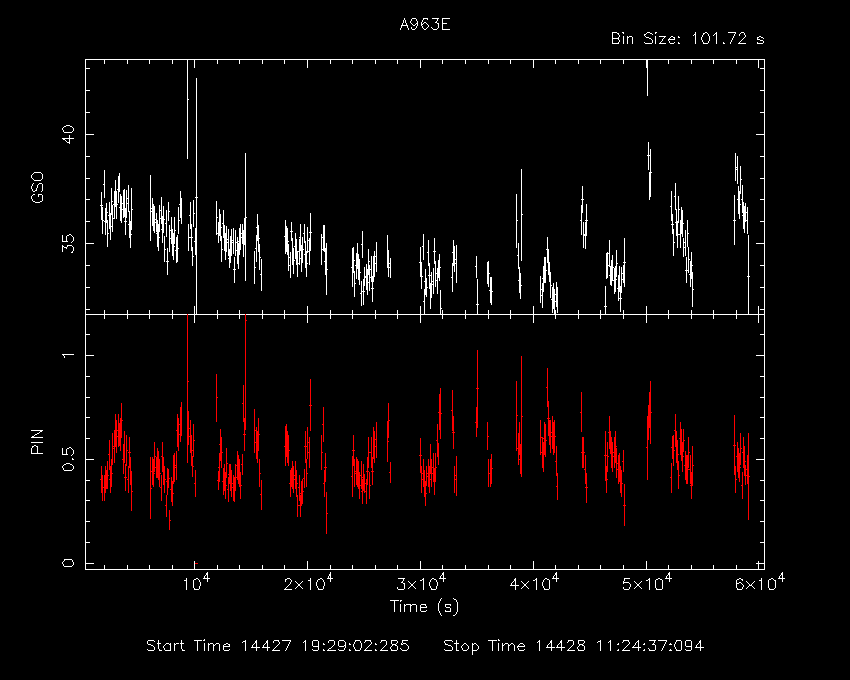
Task: Click the x-axis tick label 3×10^4
Action: click(x=421, y=583)
